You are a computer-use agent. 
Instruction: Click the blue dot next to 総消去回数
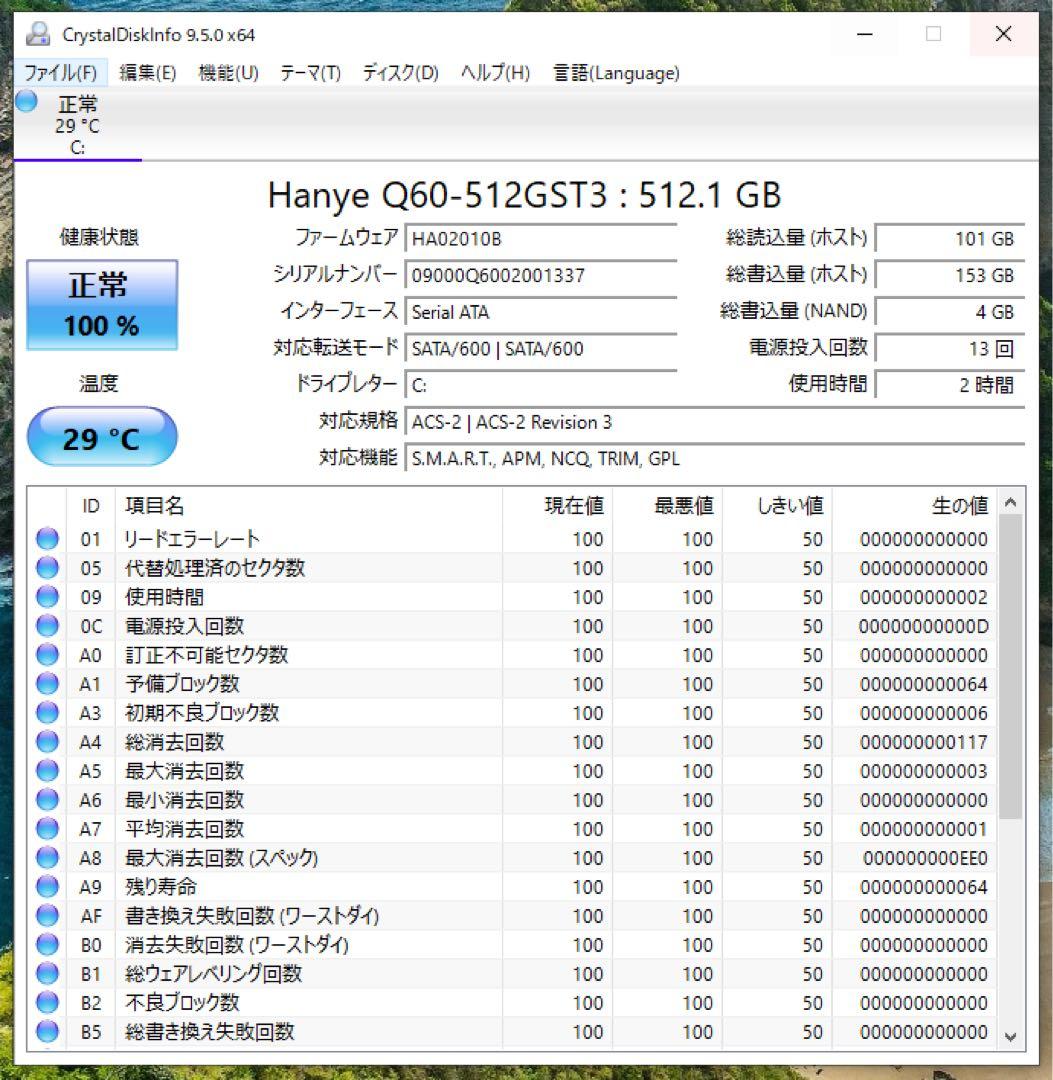[x=45, y=742]
